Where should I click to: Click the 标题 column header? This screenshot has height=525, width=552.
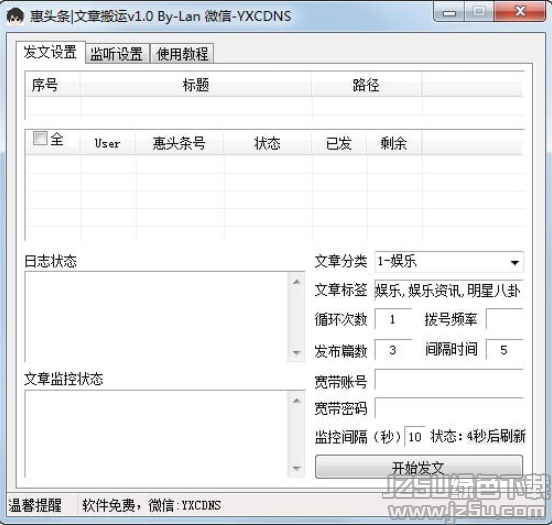pos(196,85)
